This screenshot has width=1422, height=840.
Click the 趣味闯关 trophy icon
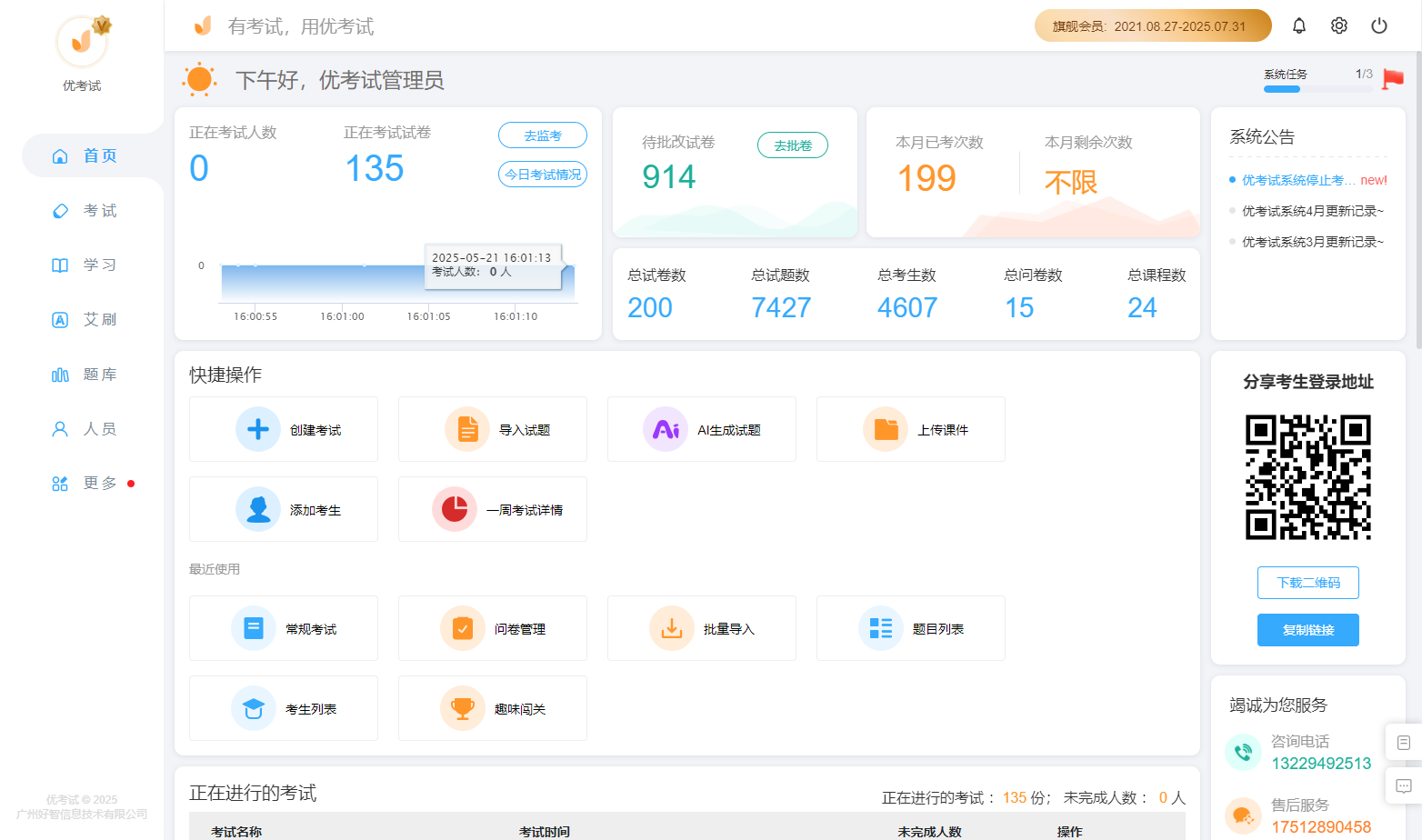coord(463,708)
